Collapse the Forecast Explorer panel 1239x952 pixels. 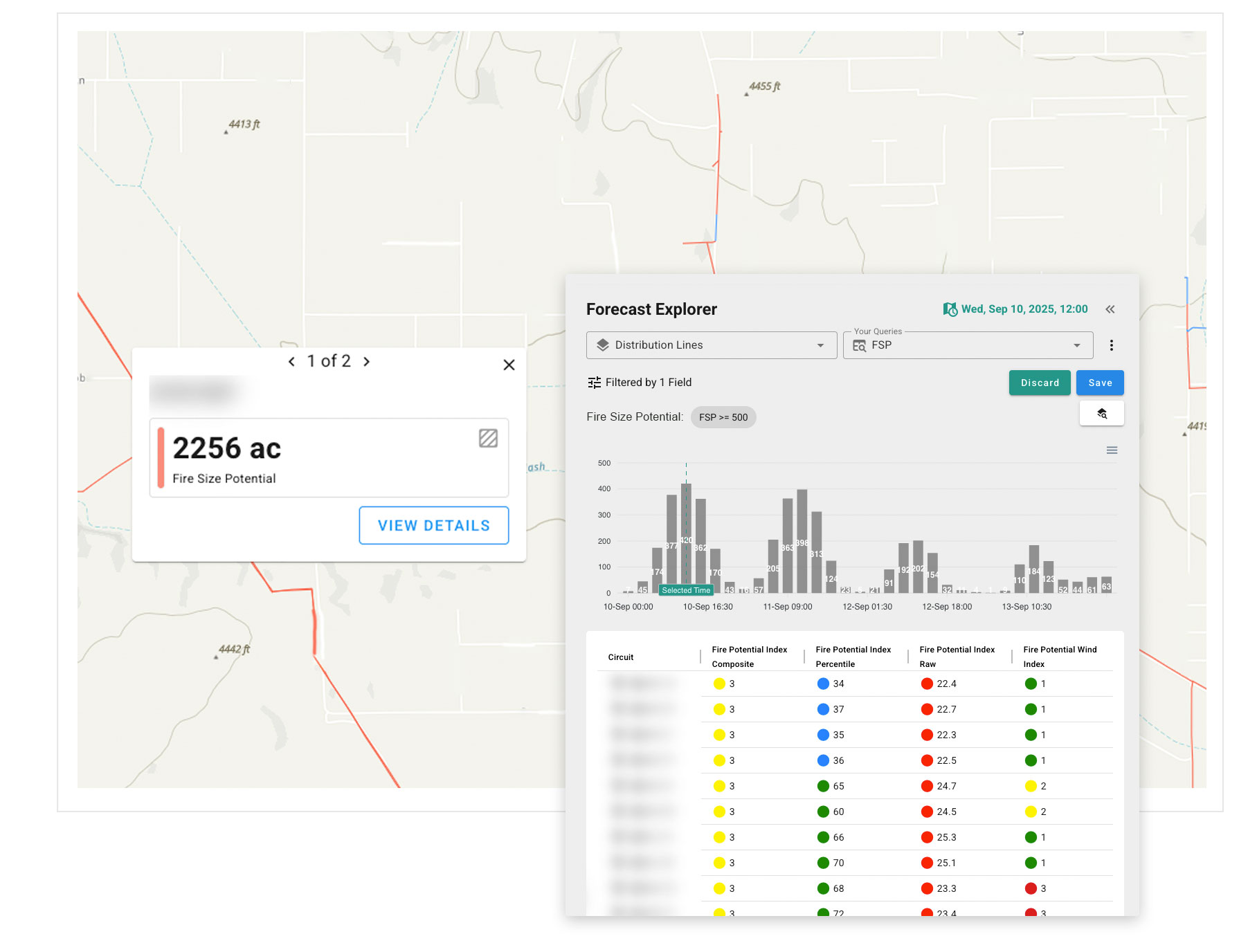pyautogui.click(x=1110, y=309)
